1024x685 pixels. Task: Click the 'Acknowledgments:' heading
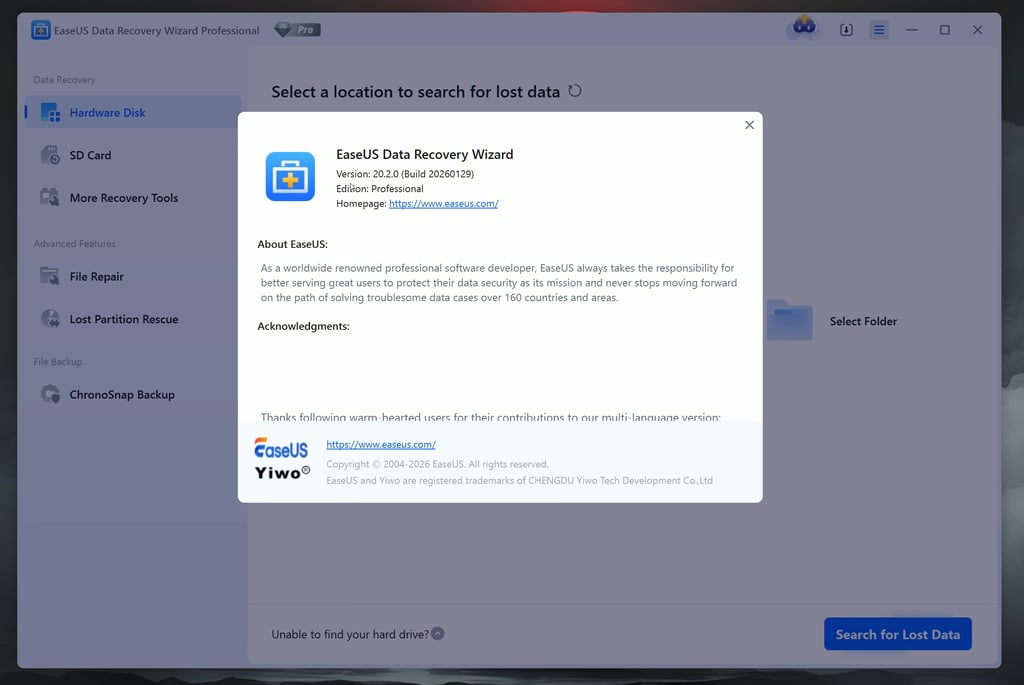(303, 326)
